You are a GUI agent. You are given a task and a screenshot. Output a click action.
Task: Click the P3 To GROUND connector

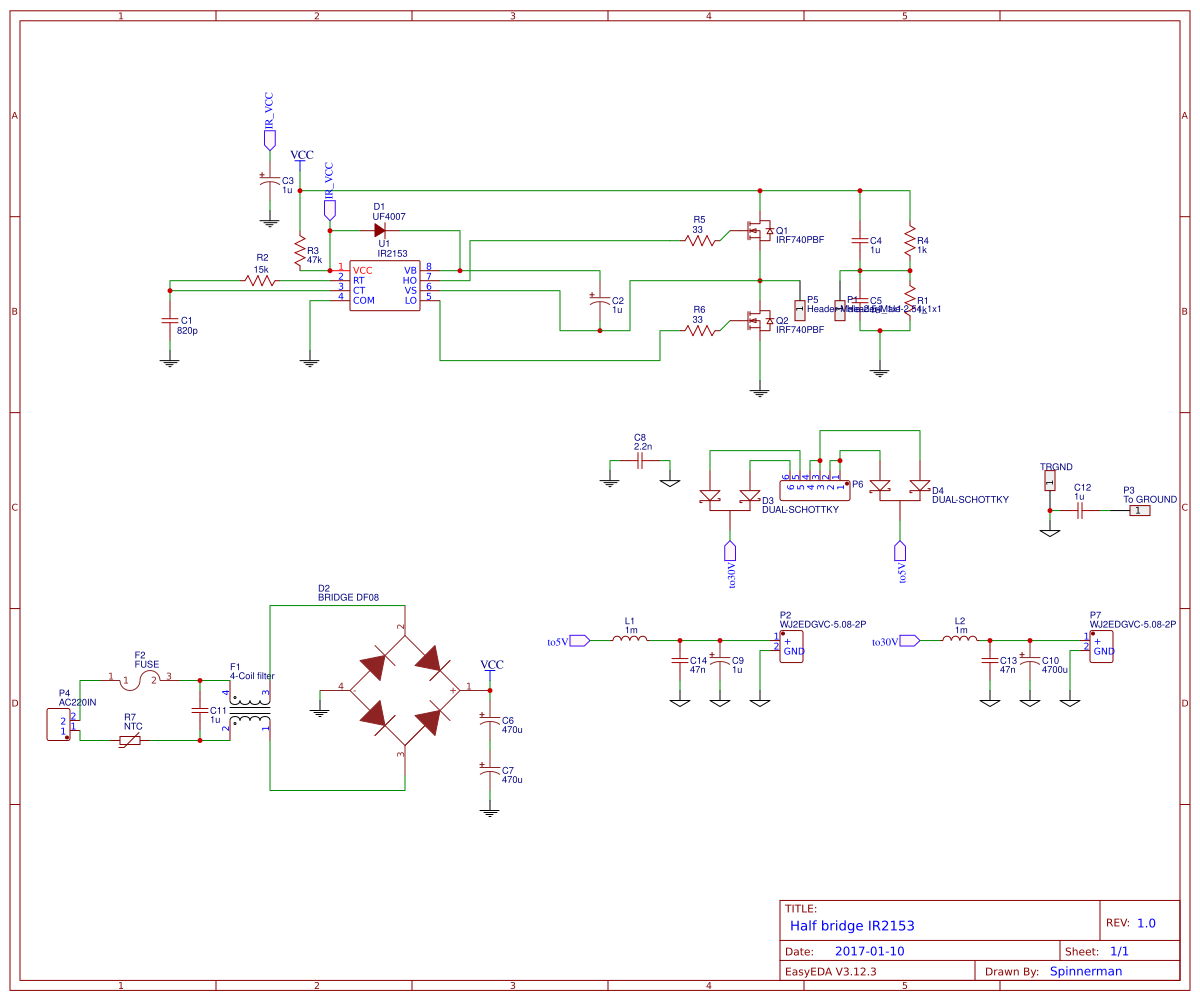[x=1140, y=510]
